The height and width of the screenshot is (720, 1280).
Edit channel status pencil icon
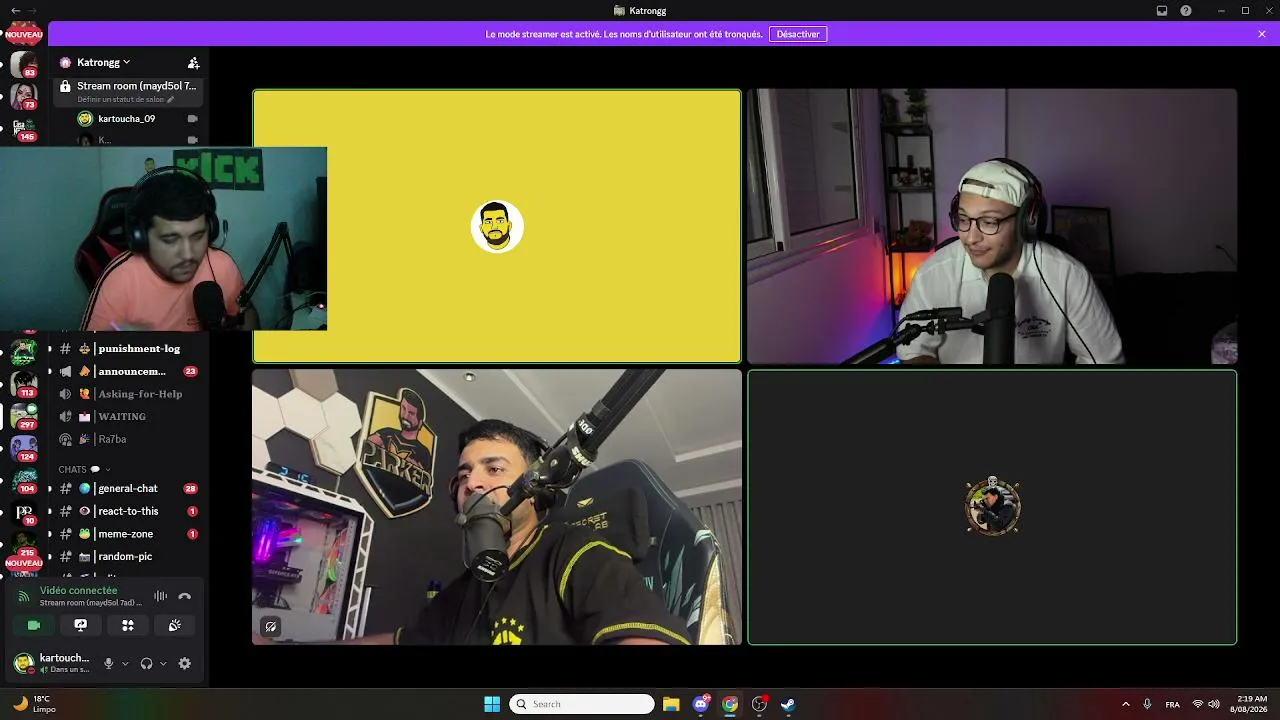point(171,100)
